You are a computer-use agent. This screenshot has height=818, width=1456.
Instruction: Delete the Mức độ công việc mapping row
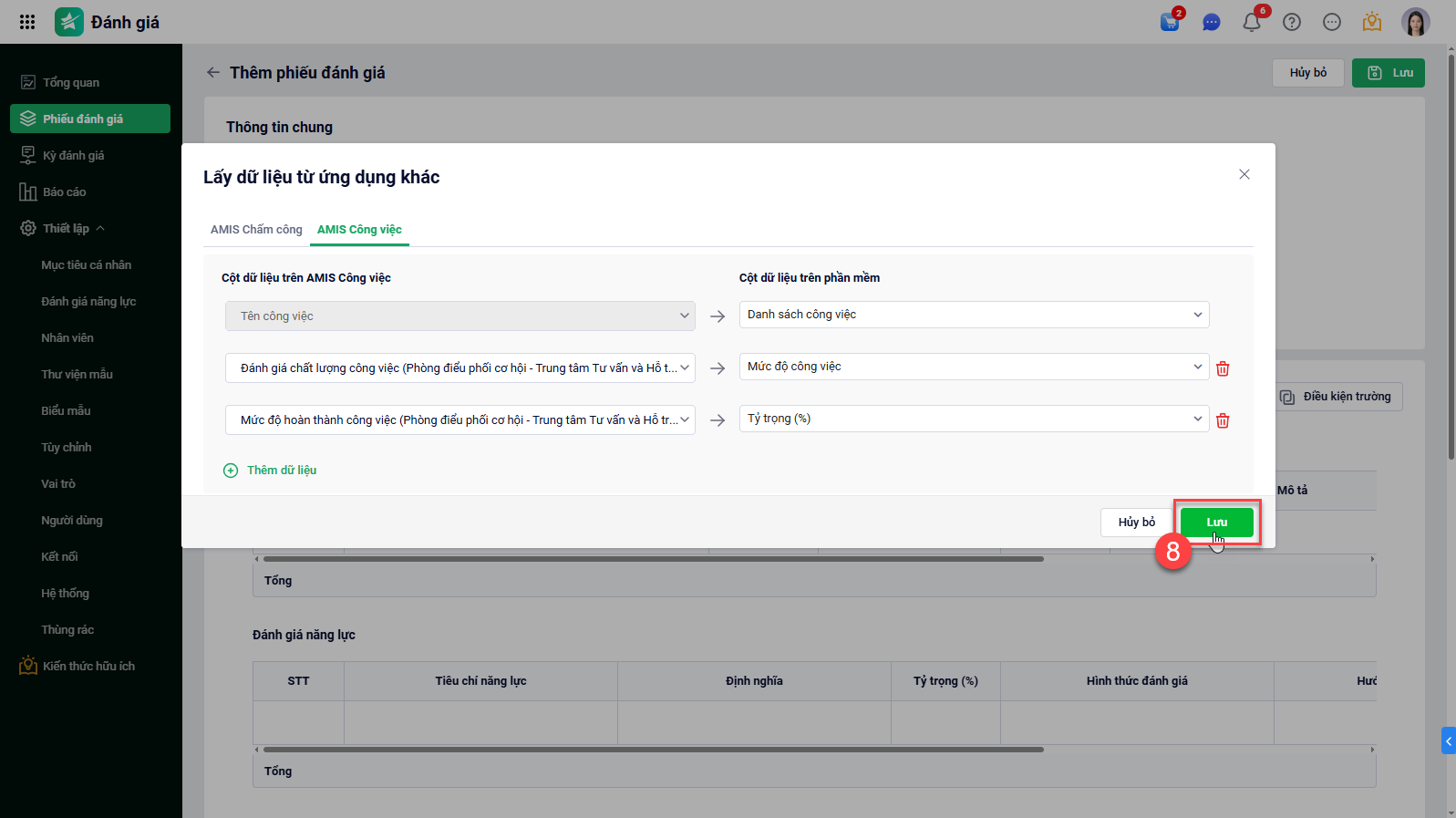(x=1223, y=368)
